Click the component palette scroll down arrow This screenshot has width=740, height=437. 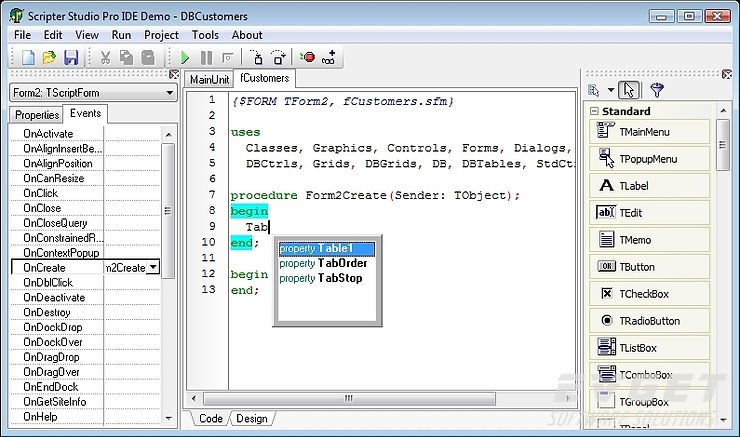723,419
